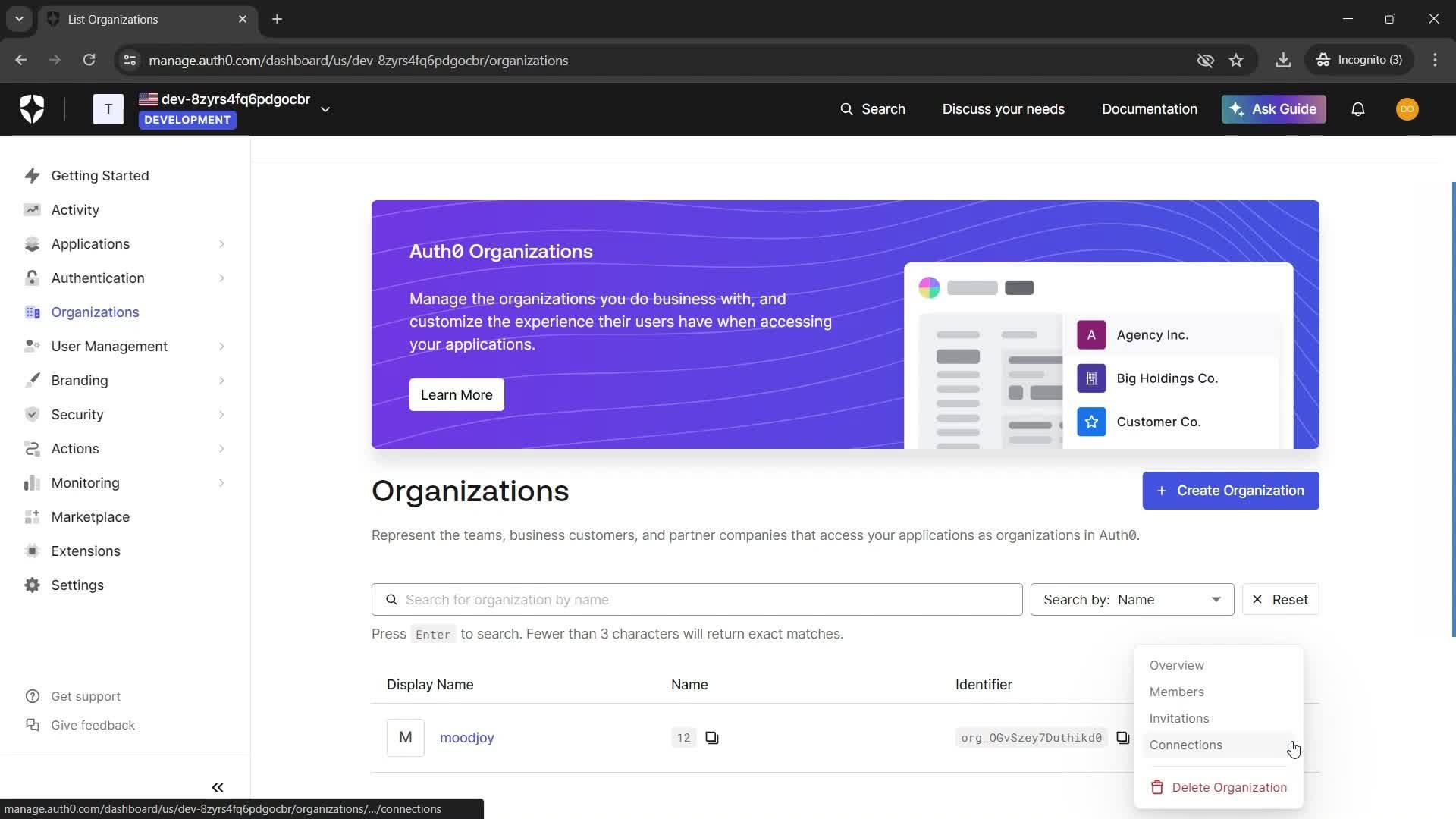
Task: Open browser downloads
Action: point(1283,60)
